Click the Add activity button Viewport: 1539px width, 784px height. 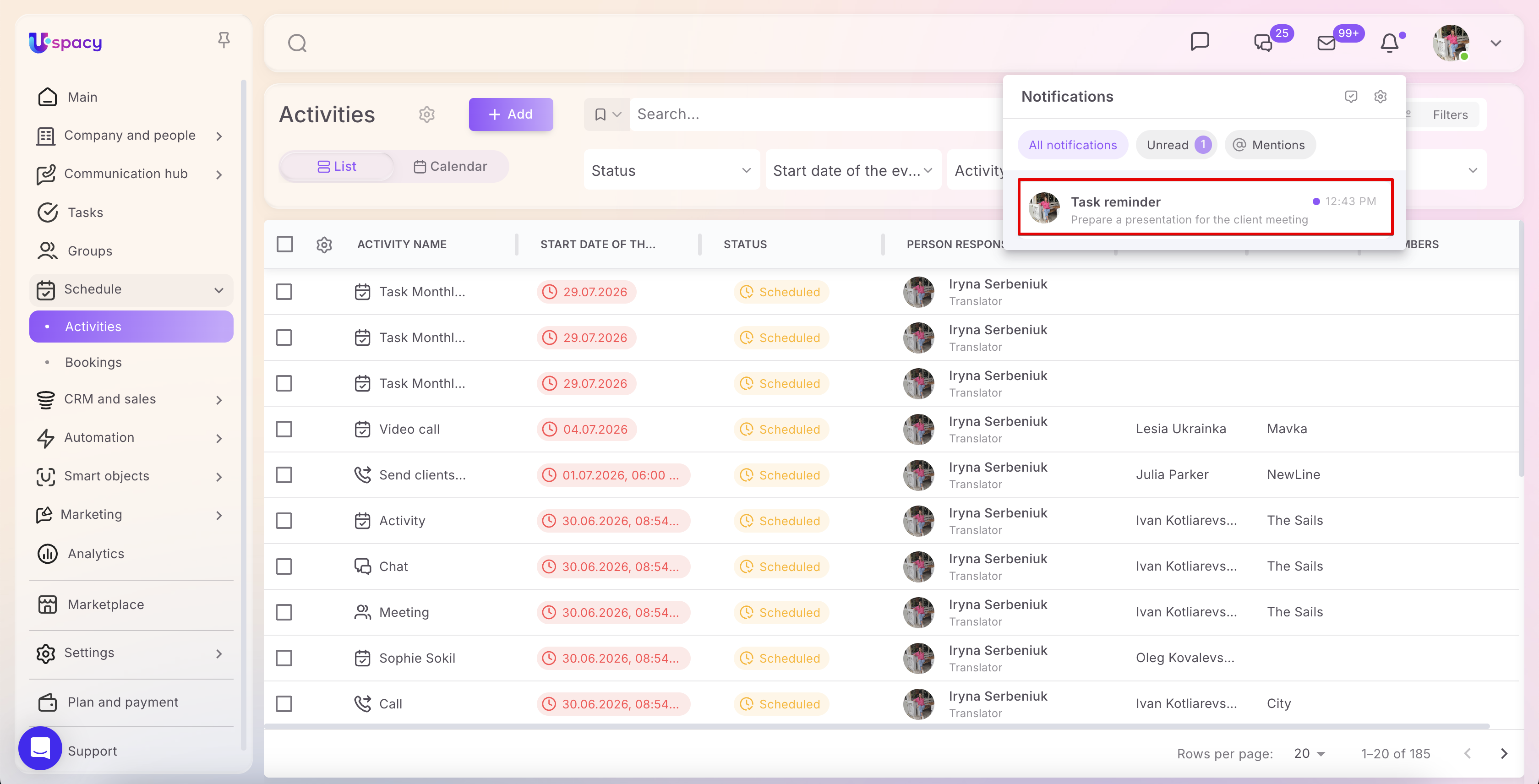click(x=510, y=114)
